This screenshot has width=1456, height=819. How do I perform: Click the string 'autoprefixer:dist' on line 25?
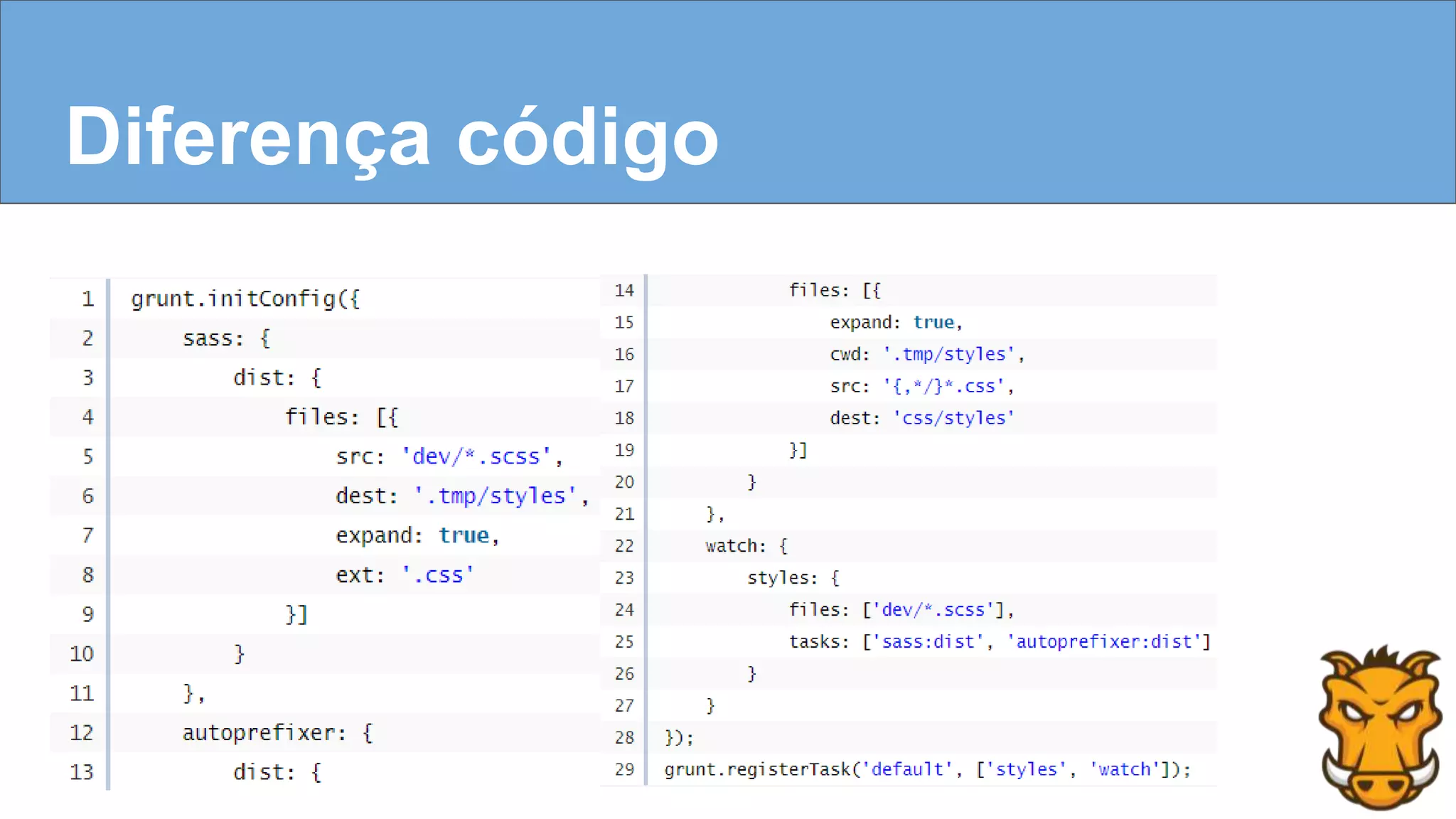[x=1103, y=642]
